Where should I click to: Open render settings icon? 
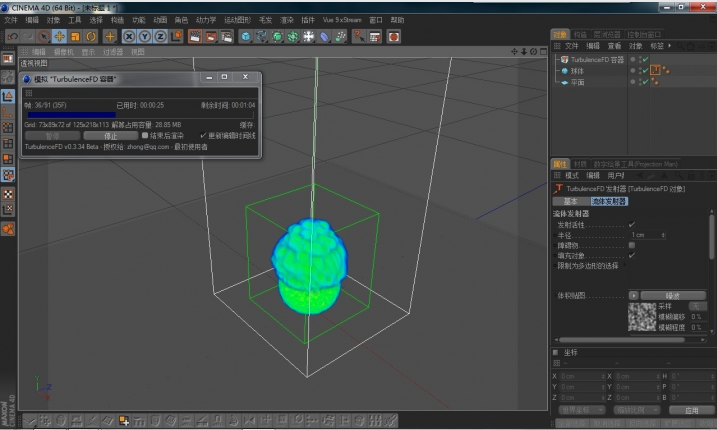[x=226, y=37]
